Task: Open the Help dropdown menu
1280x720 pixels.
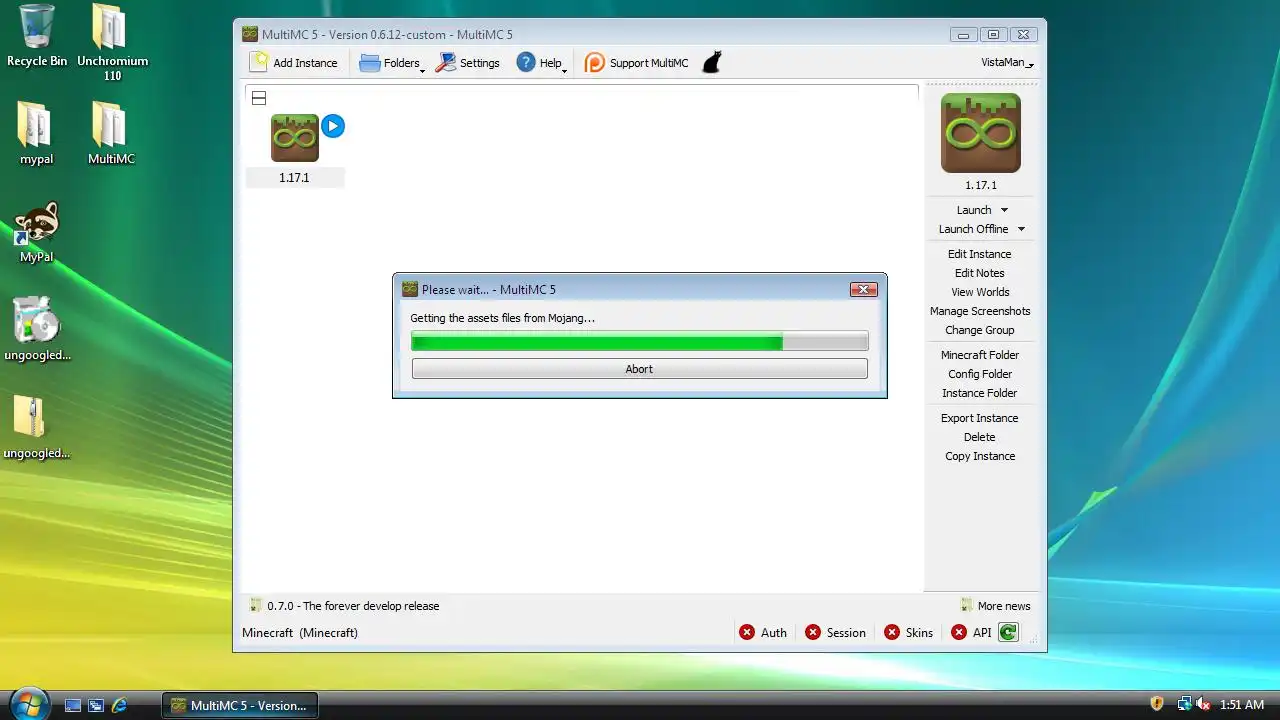Action: coord(541,63)
